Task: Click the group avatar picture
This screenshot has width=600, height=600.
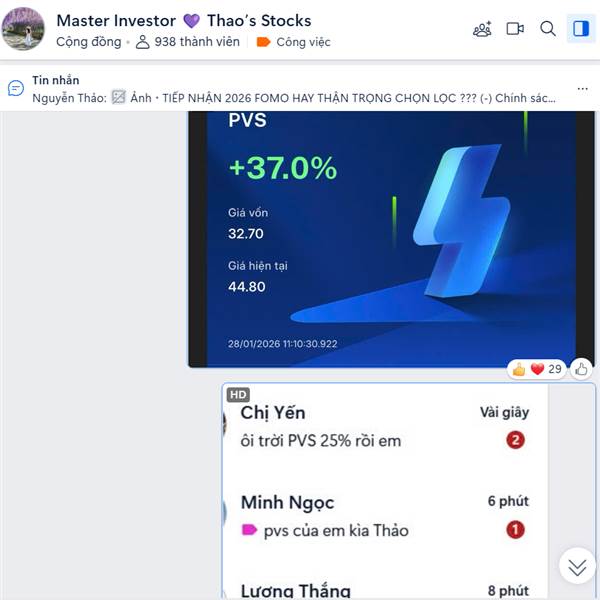Action: 23,29
